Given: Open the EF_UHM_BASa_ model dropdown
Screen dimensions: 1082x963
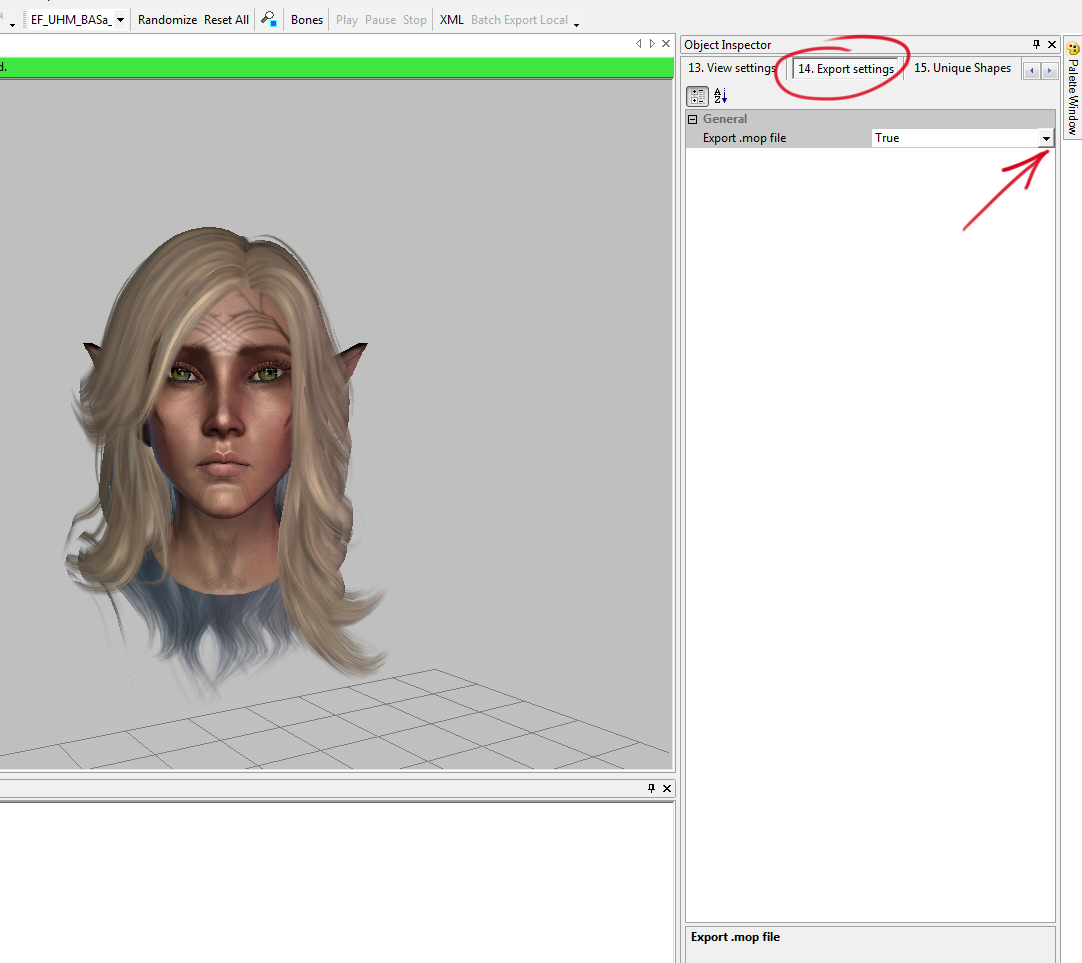Looking at the screenshot, I should point(120,20).
